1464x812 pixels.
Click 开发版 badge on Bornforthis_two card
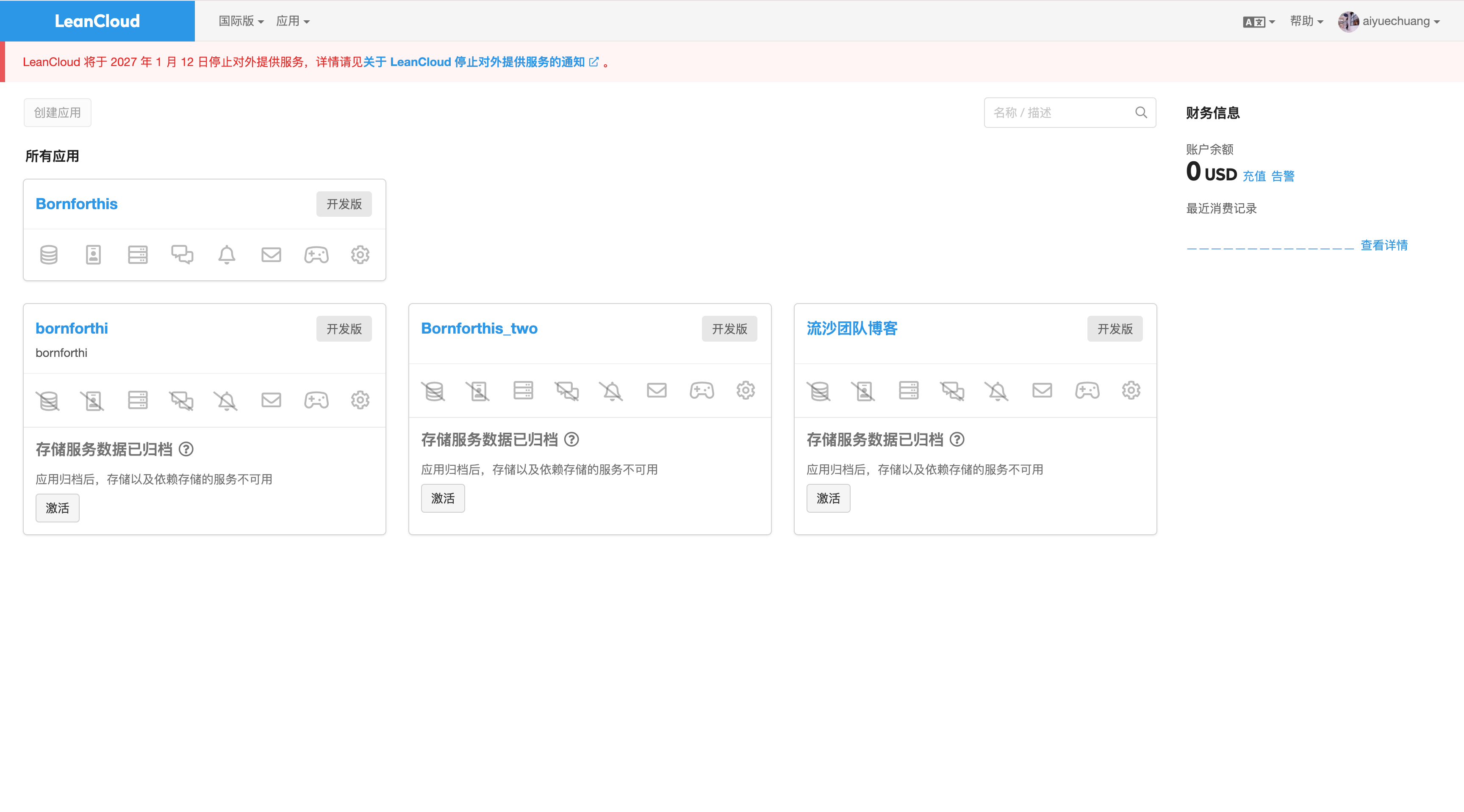730,329
